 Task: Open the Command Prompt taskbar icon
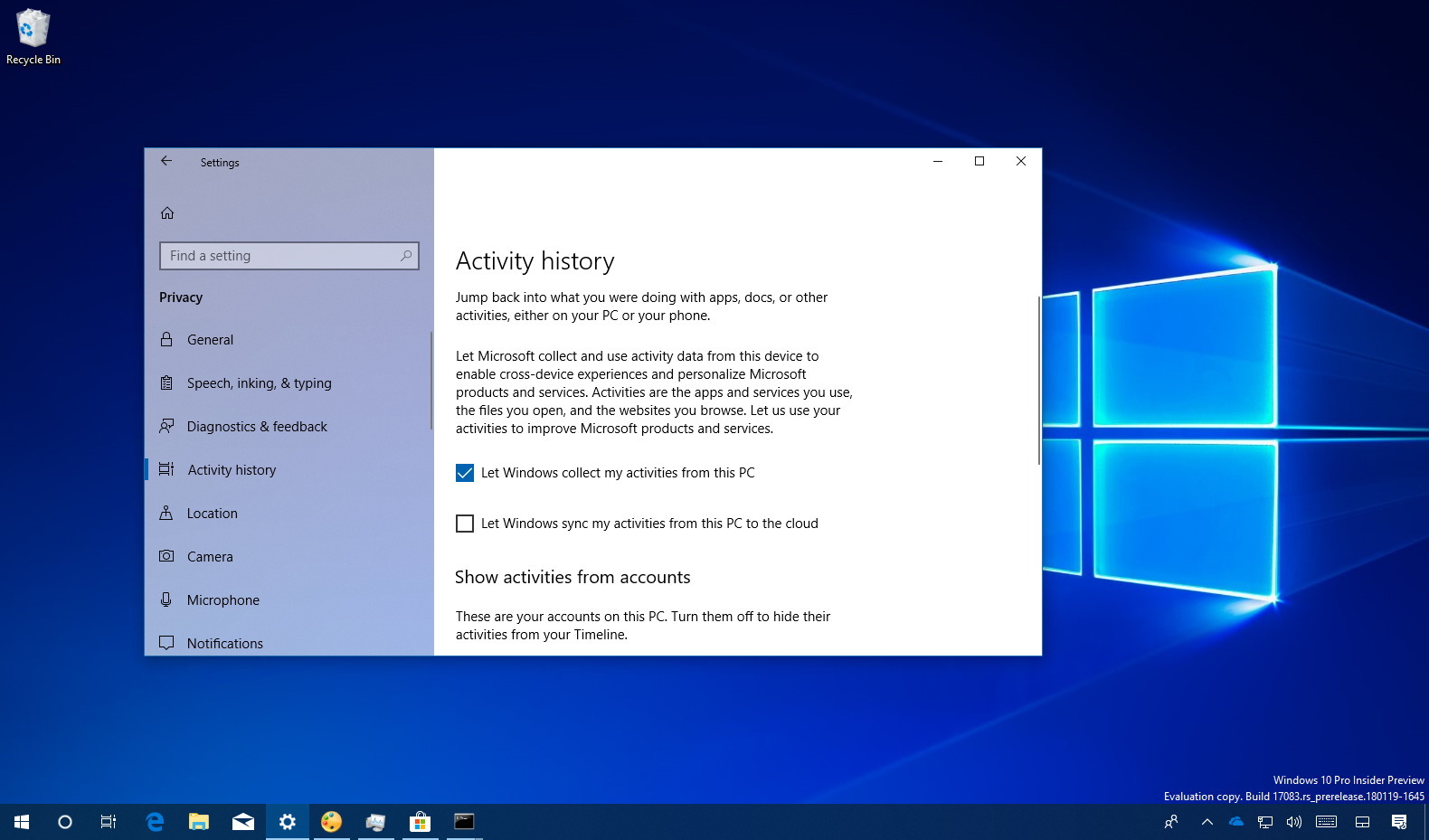click(464, 822)
